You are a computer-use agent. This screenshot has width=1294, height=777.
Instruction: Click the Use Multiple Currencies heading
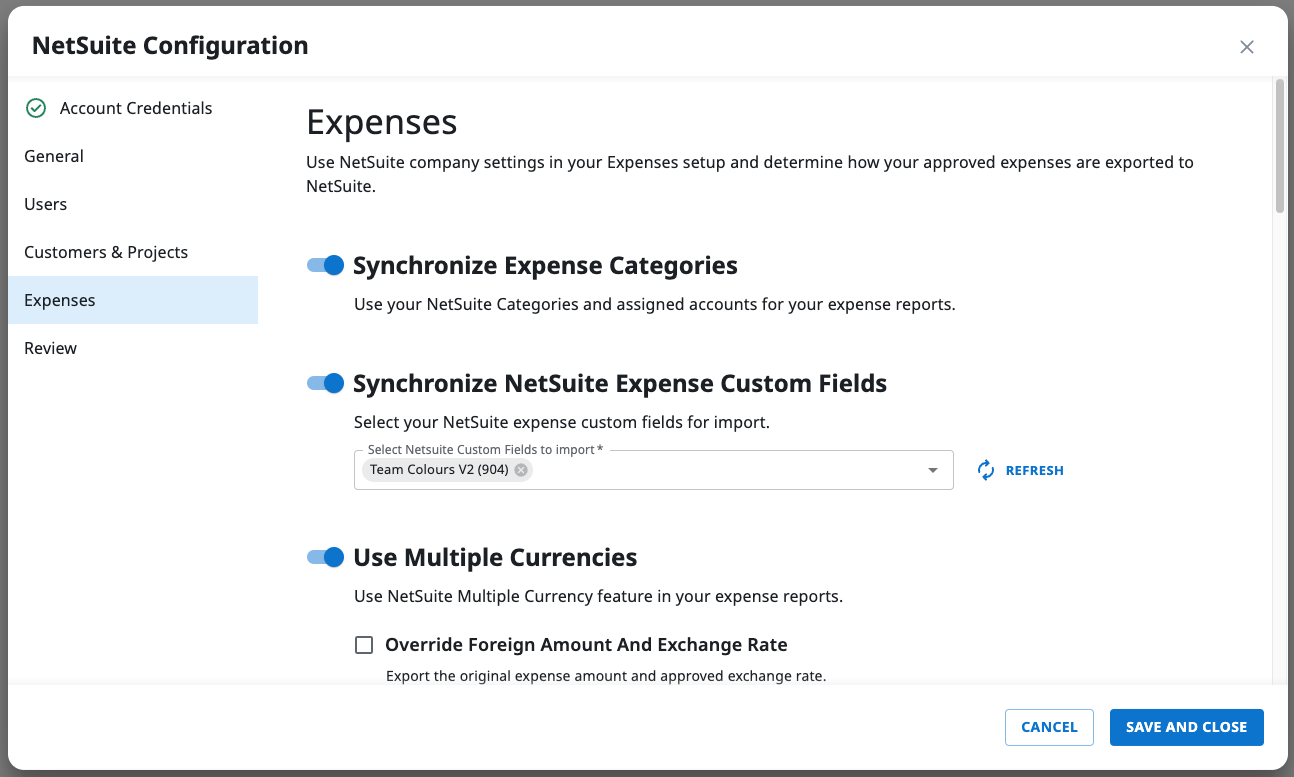495,557
